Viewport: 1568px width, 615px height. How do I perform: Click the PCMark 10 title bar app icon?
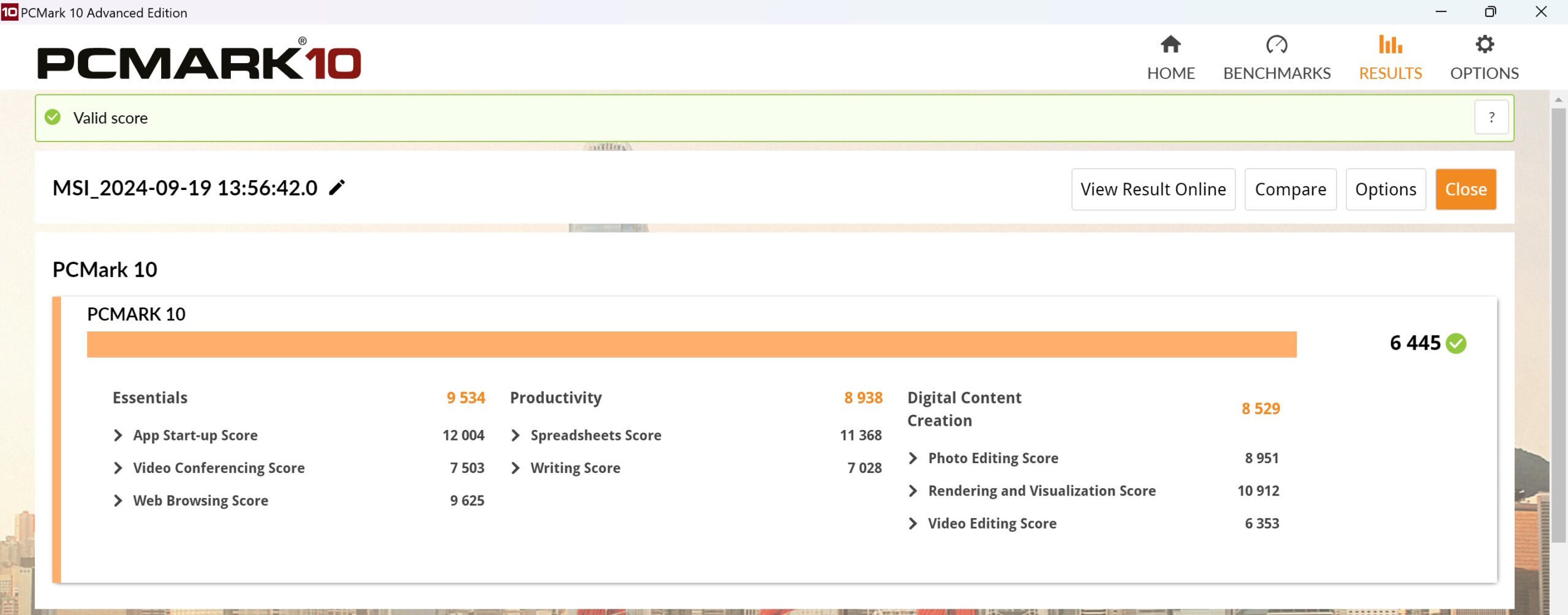(x=9, y=12)
